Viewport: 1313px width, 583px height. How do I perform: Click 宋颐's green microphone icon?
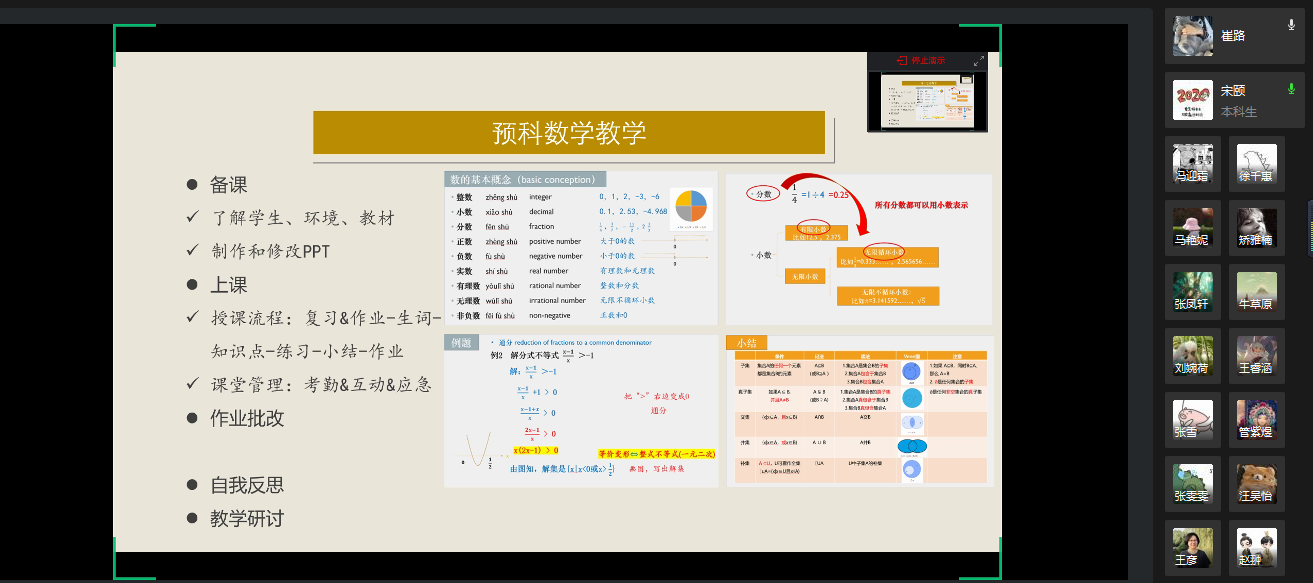coord(1291,89)
